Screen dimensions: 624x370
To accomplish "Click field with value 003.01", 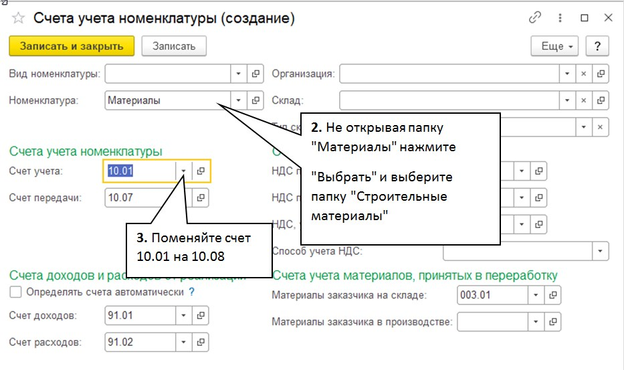I will pos(492,295).
